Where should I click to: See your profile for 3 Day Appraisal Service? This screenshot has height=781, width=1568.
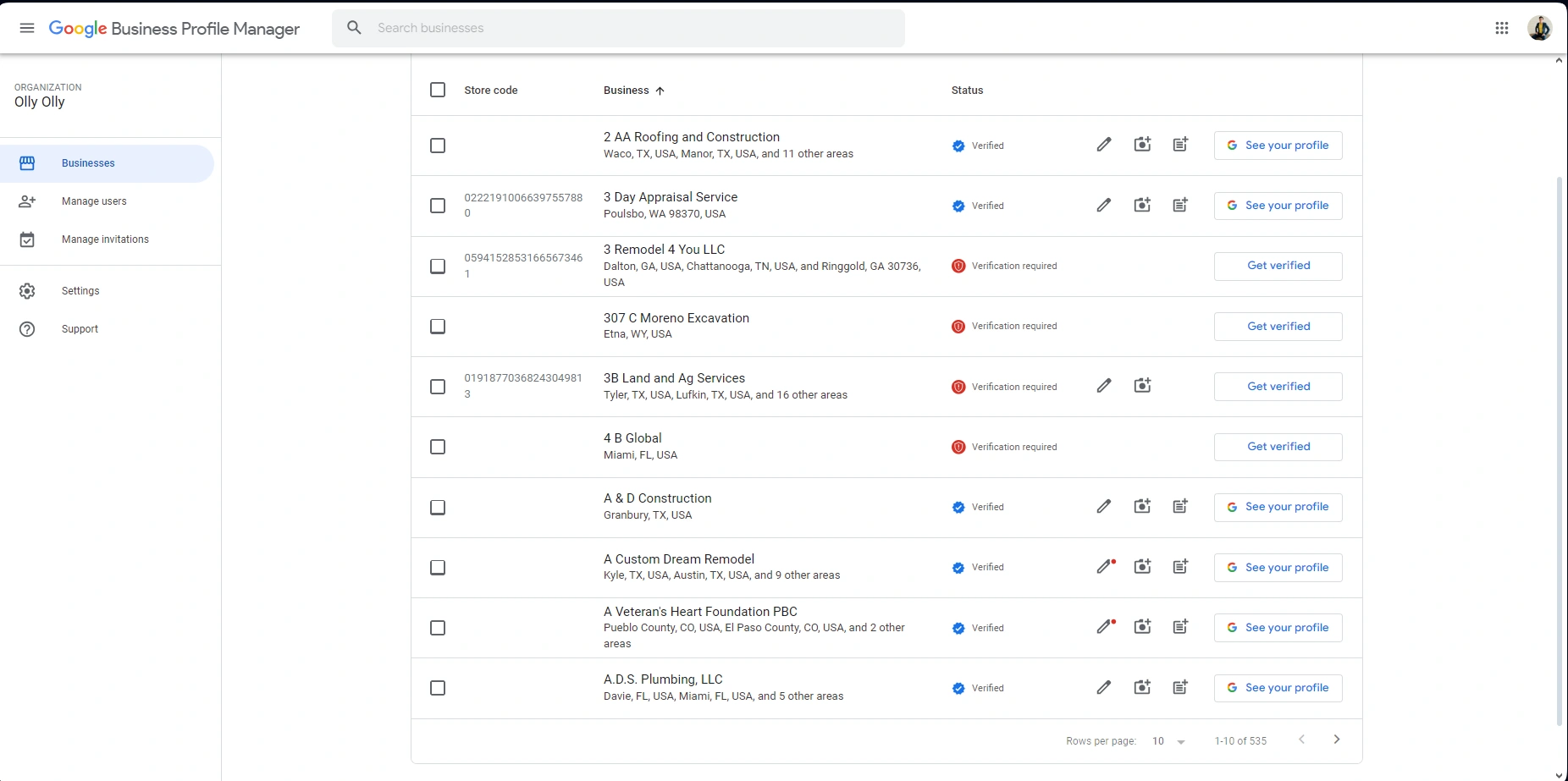(1278, 205)
